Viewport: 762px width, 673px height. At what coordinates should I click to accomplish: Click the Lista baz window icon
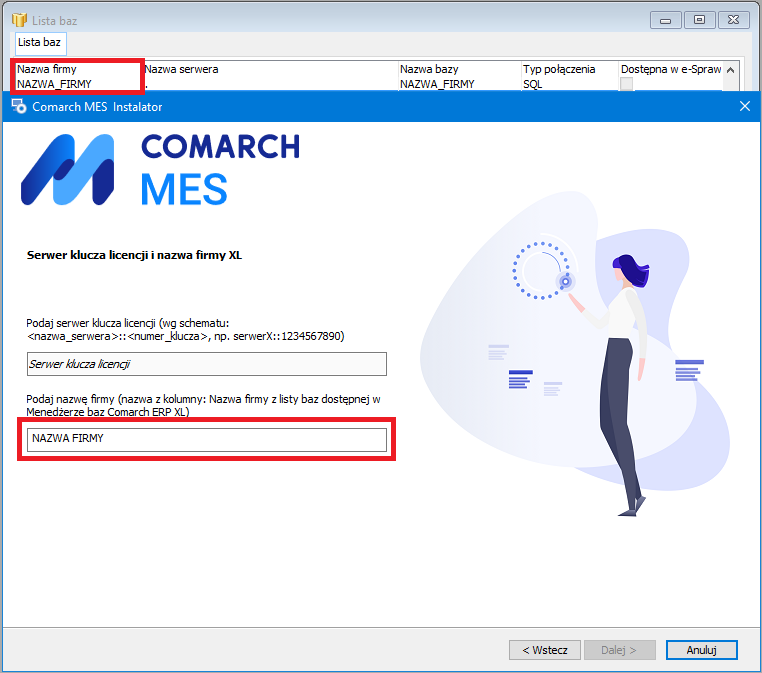point(19,20)
